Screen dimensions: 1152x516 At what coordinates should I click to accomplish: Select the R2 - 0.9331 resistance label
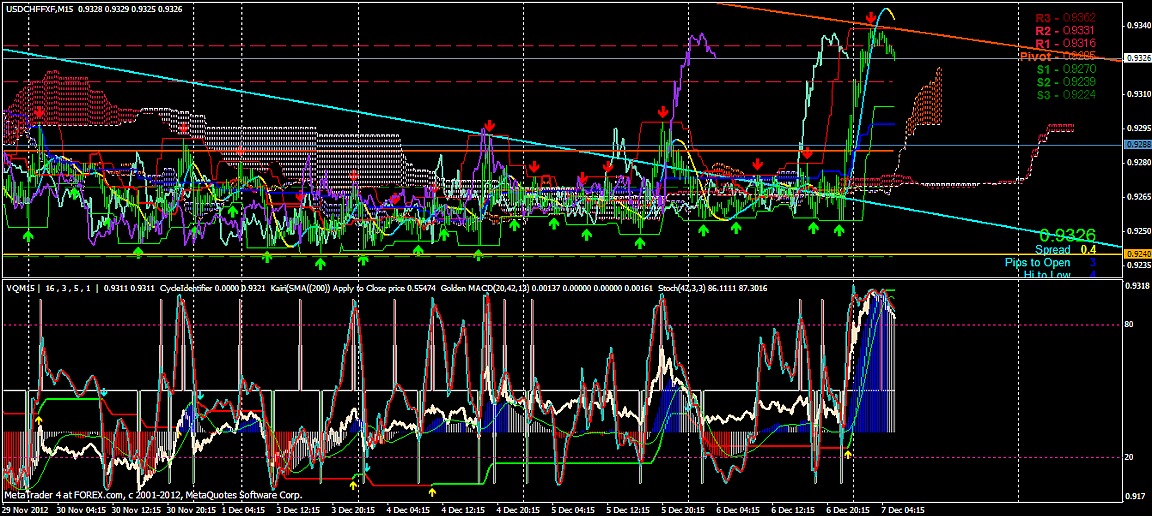(1066, 31)
